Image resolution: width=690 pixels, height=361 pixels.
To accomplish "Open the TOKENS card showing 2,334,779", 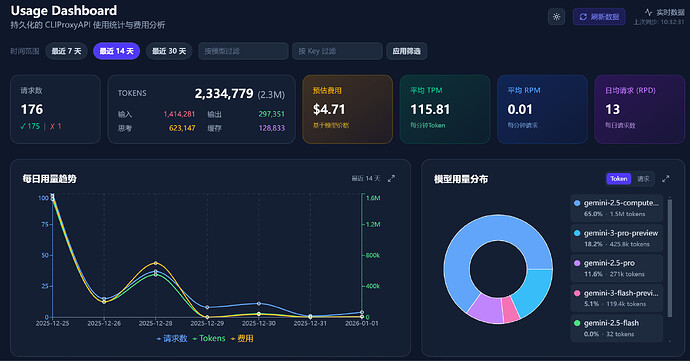I will [202, 109].
